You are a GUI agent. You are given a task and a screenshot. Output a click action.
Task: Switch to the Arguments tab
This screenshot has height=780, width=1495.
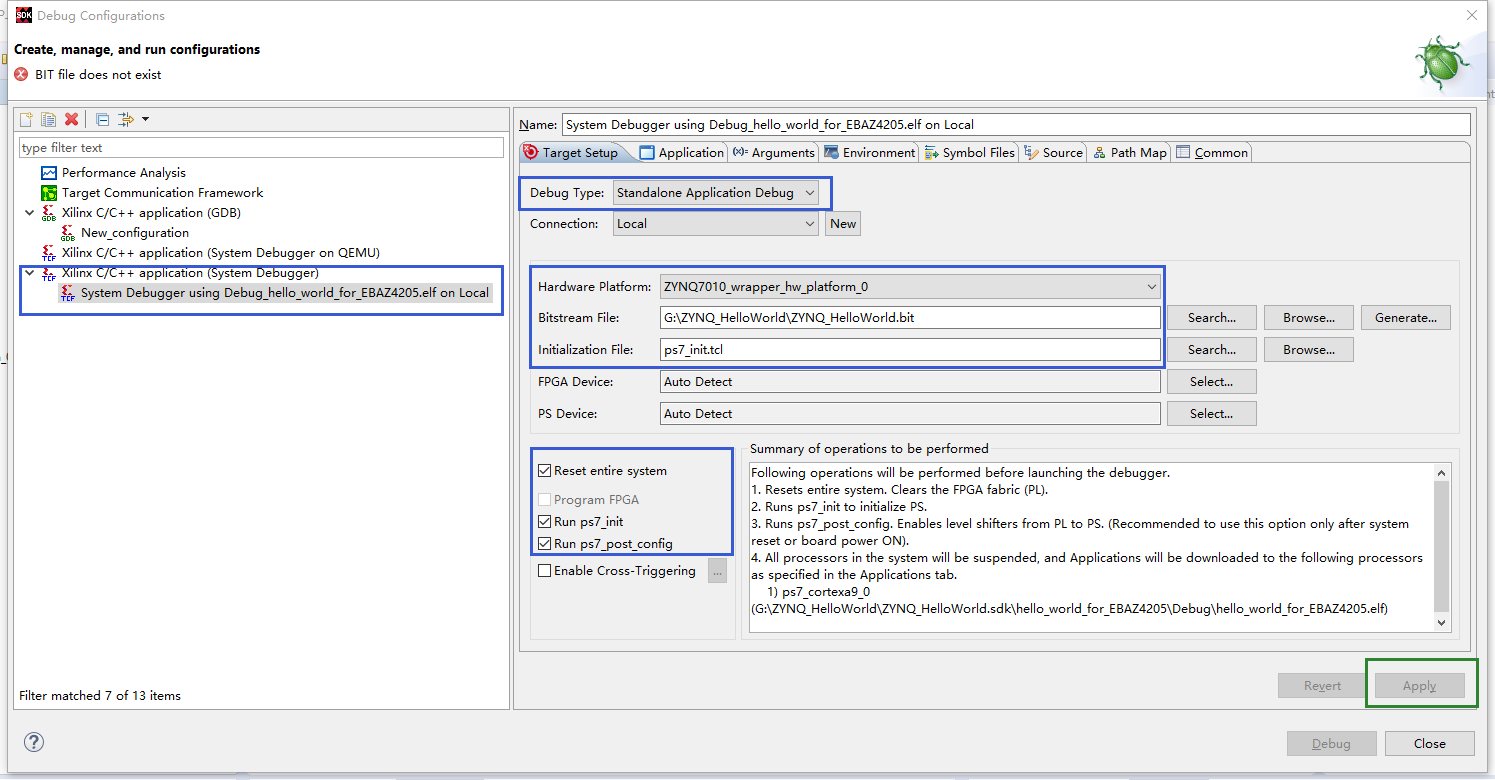(773, 153)
